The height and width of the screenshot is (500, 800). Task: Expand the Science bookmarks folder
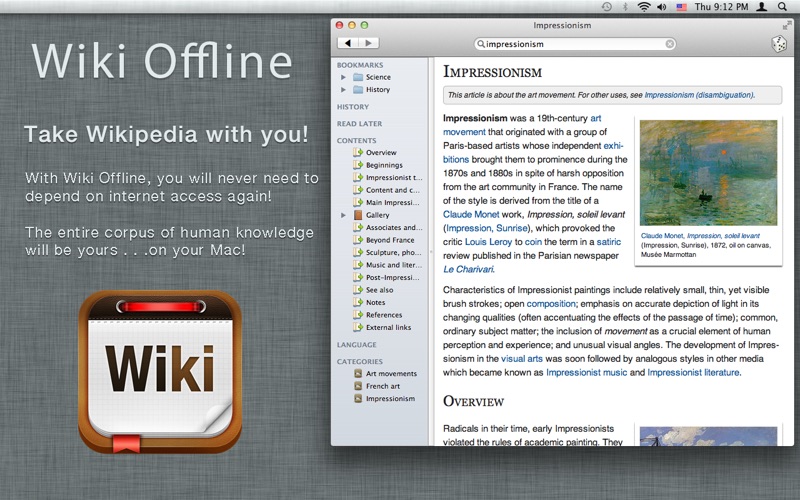(x=343, y=77)
